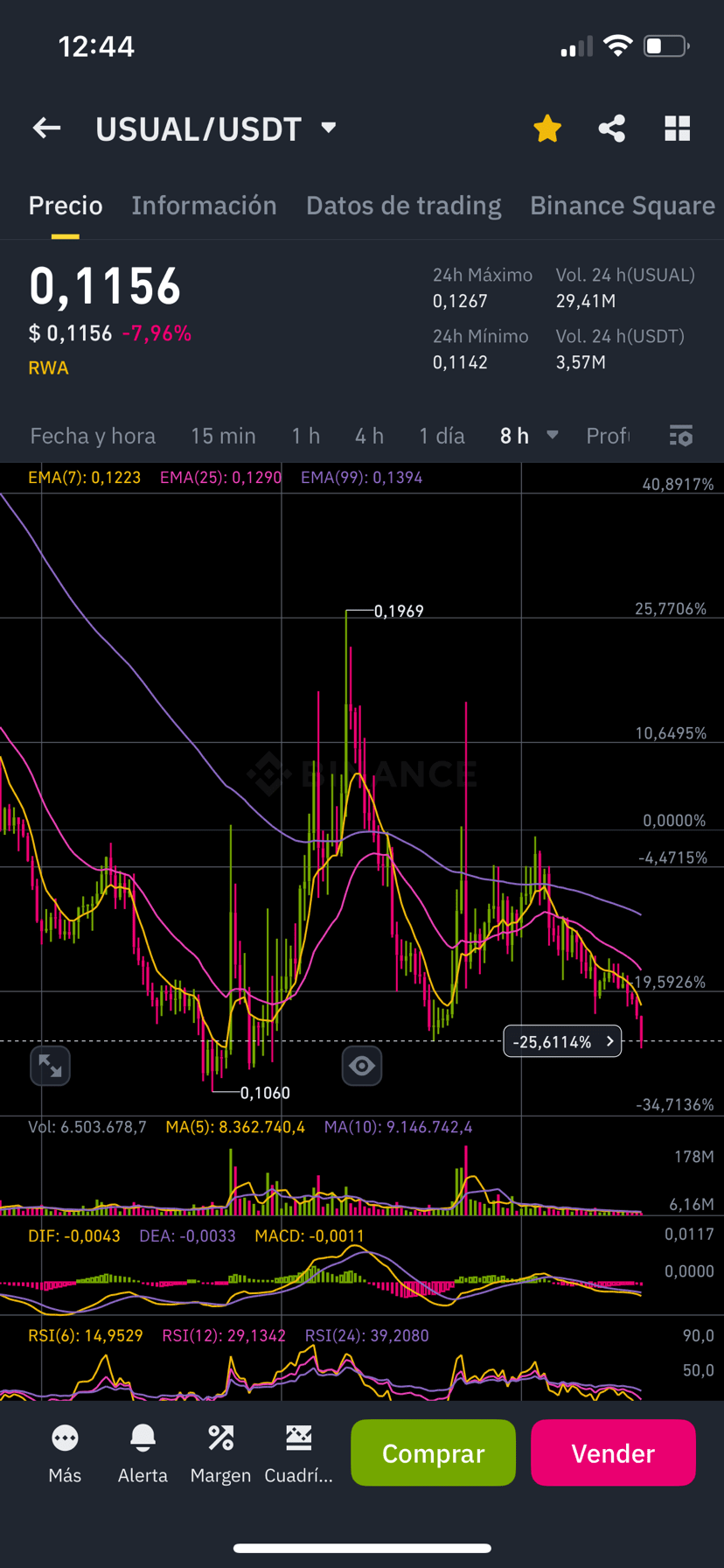Image resolution: width=724 pixels, height=1568 pixels.
Task: Tap the green Comprar button
Action: tap(433, 1452)
